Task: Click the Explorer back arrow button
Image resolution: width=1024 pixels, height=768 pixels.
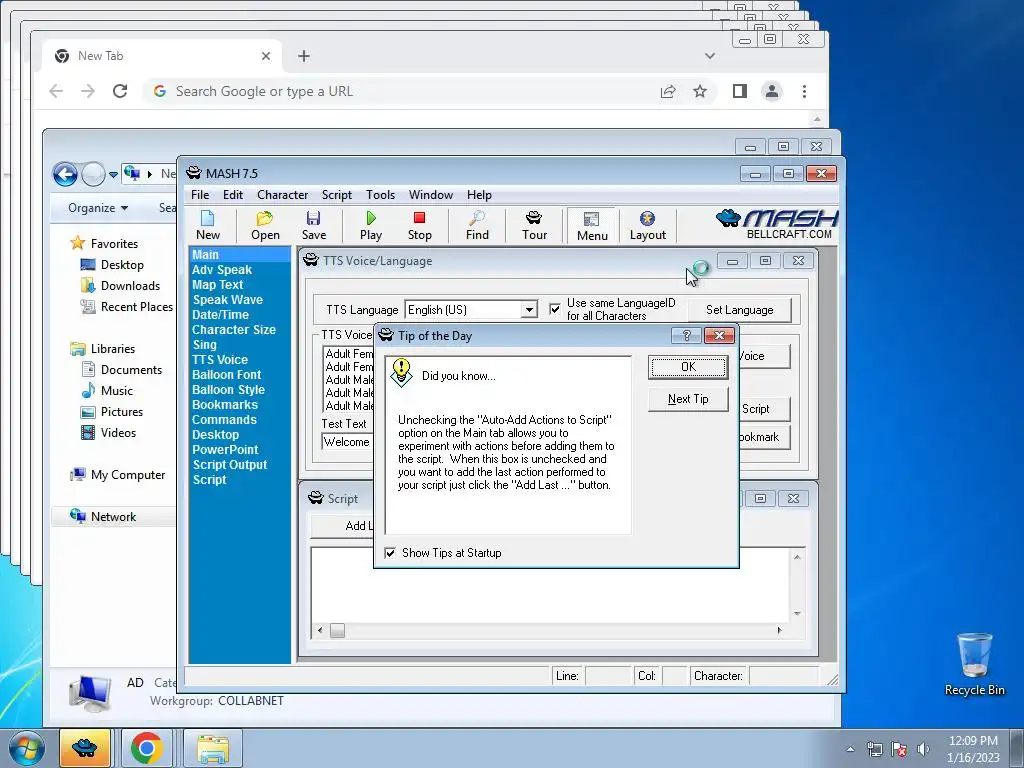Action: (x=65, y=174)
